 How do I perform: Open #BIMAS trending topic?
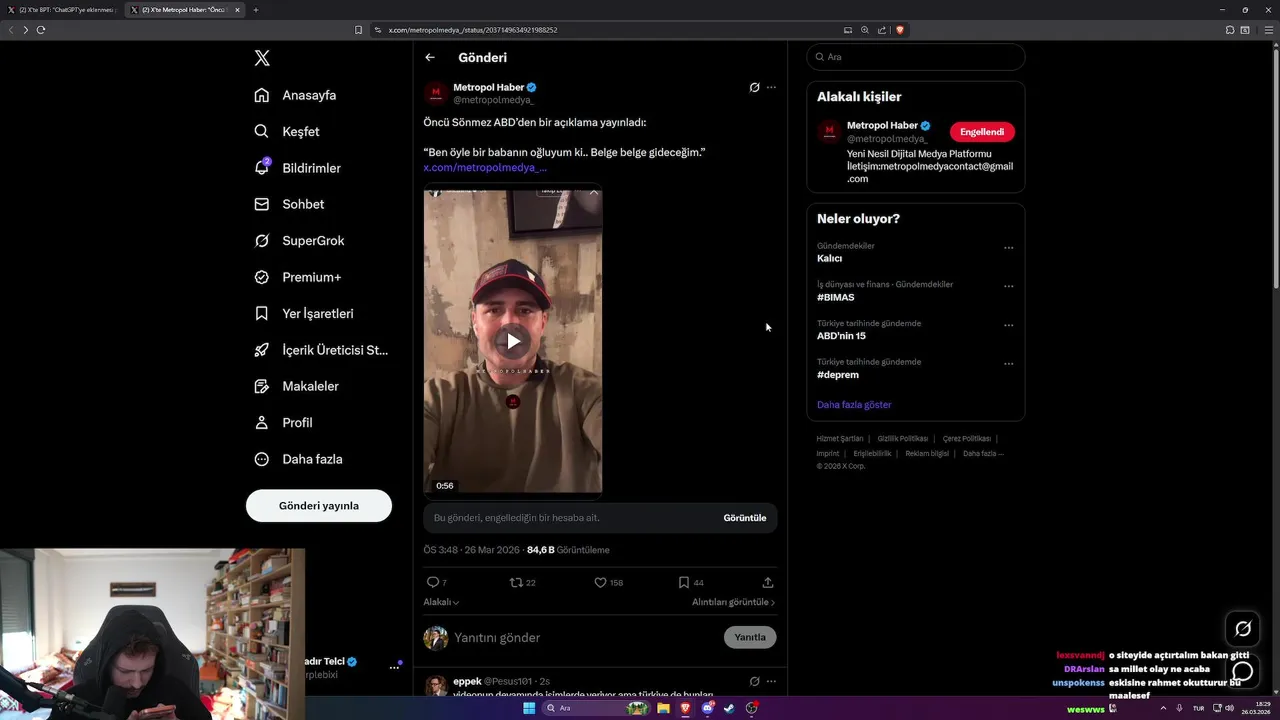coord(836,298)
